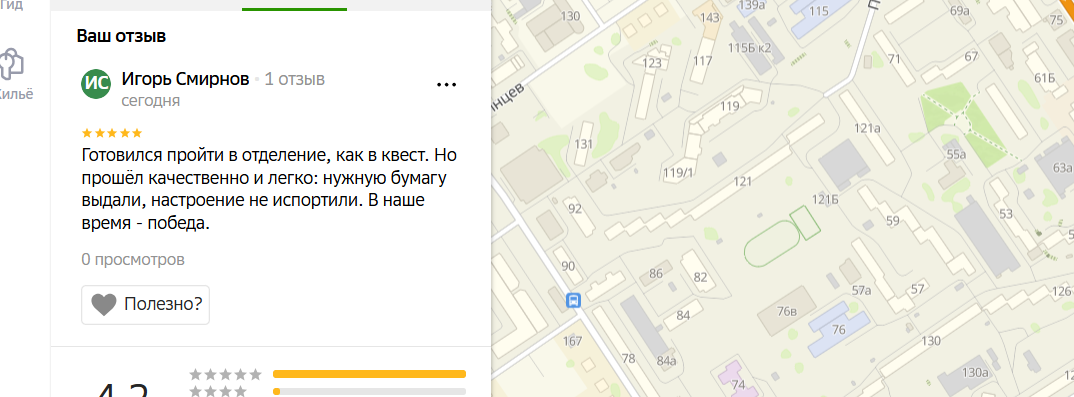1074x397 pixels.
Task: Click building 117 on the map
Action: [x=703, y=60]
